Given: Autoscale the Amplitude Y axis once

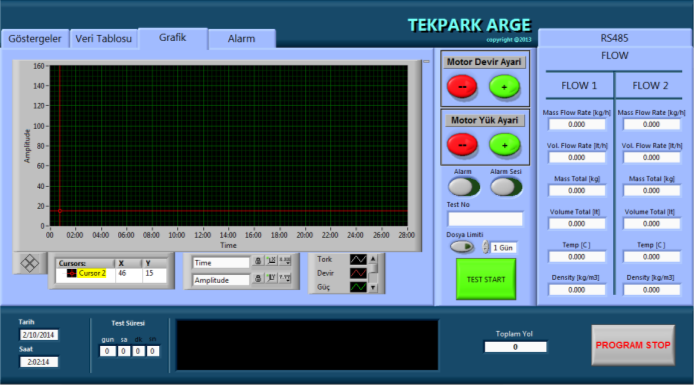Looking at the screenshot, I should click(x=272, y=278).
